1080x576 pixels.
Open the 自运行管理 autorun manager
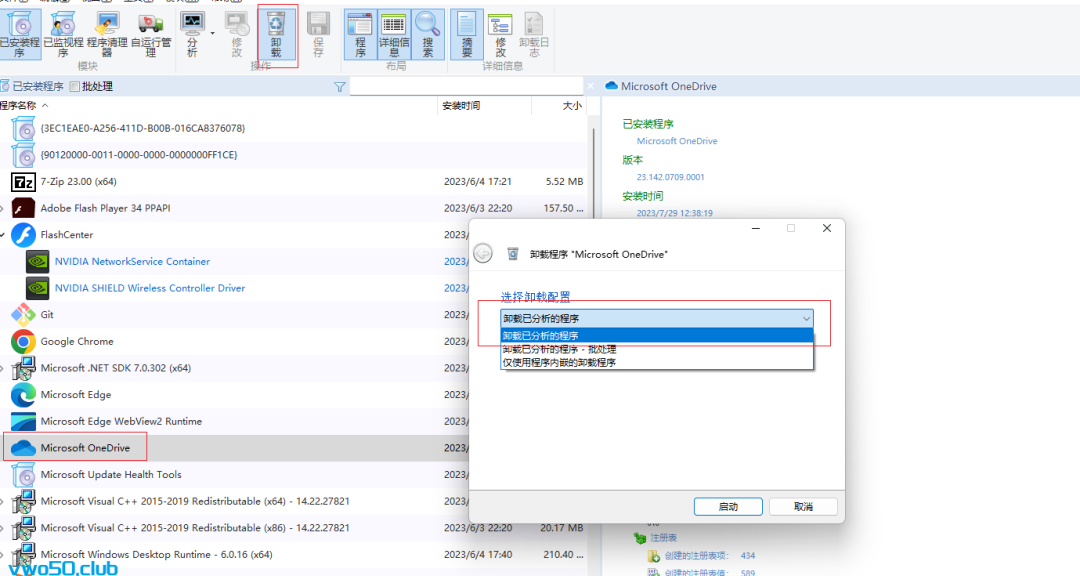point(151,34)
